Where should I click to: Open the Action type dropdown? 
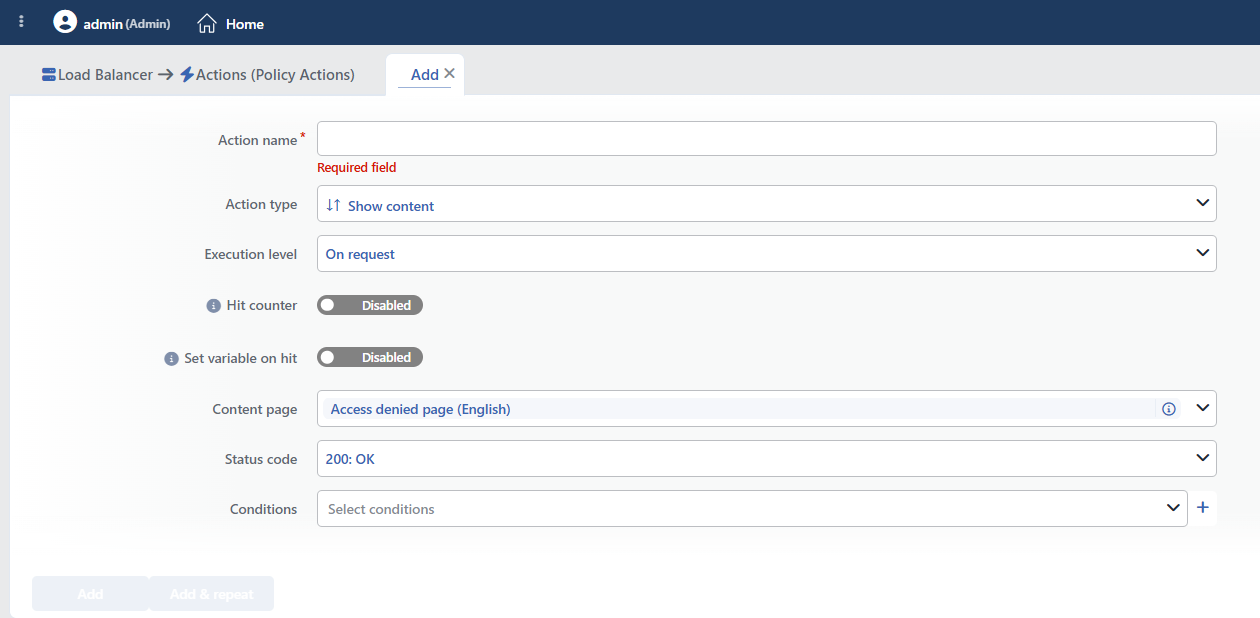(x=766, y=204)
